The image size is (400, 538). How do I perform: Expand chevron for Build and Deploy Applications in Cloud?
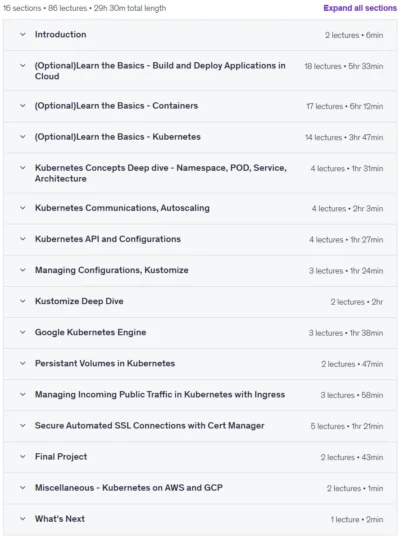pos(23,66)
